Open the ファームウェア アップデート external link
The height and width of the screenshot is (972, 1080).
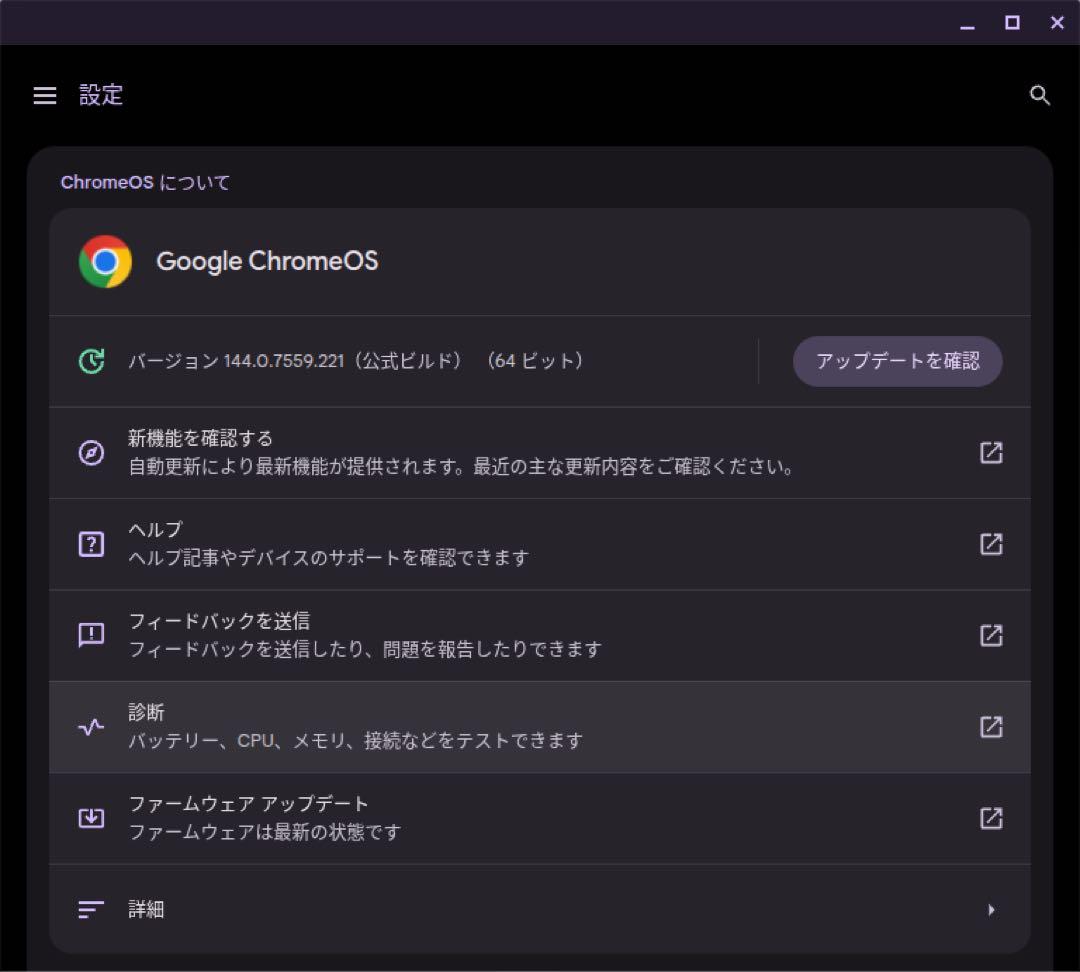(x=991, y=818)
